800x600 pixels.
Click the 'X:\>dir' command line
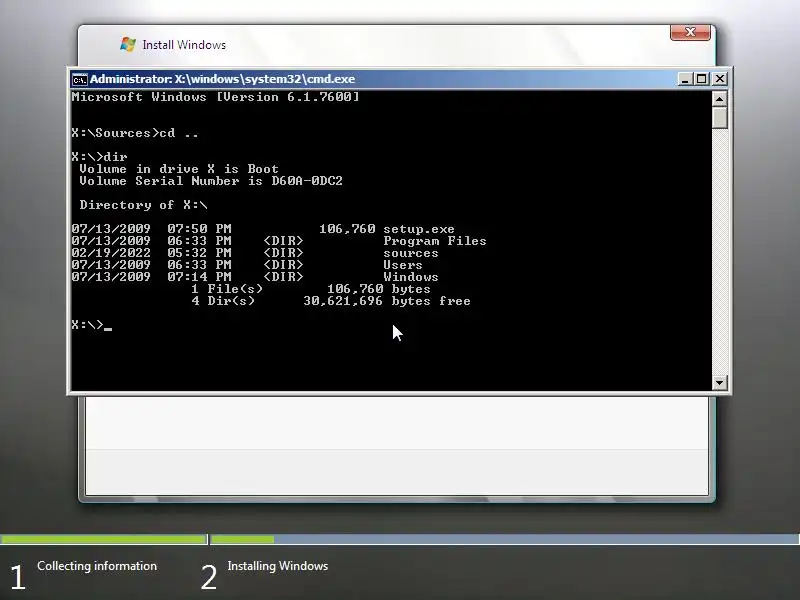[99, 157]
